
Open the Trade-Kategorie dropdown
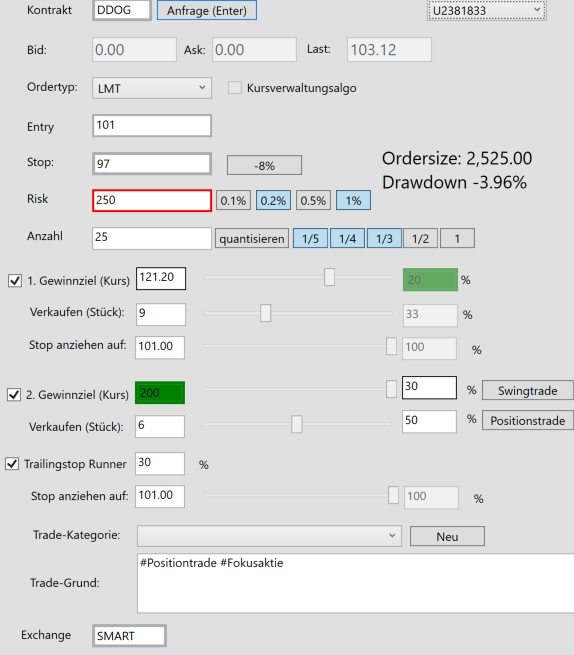point(269,536)
